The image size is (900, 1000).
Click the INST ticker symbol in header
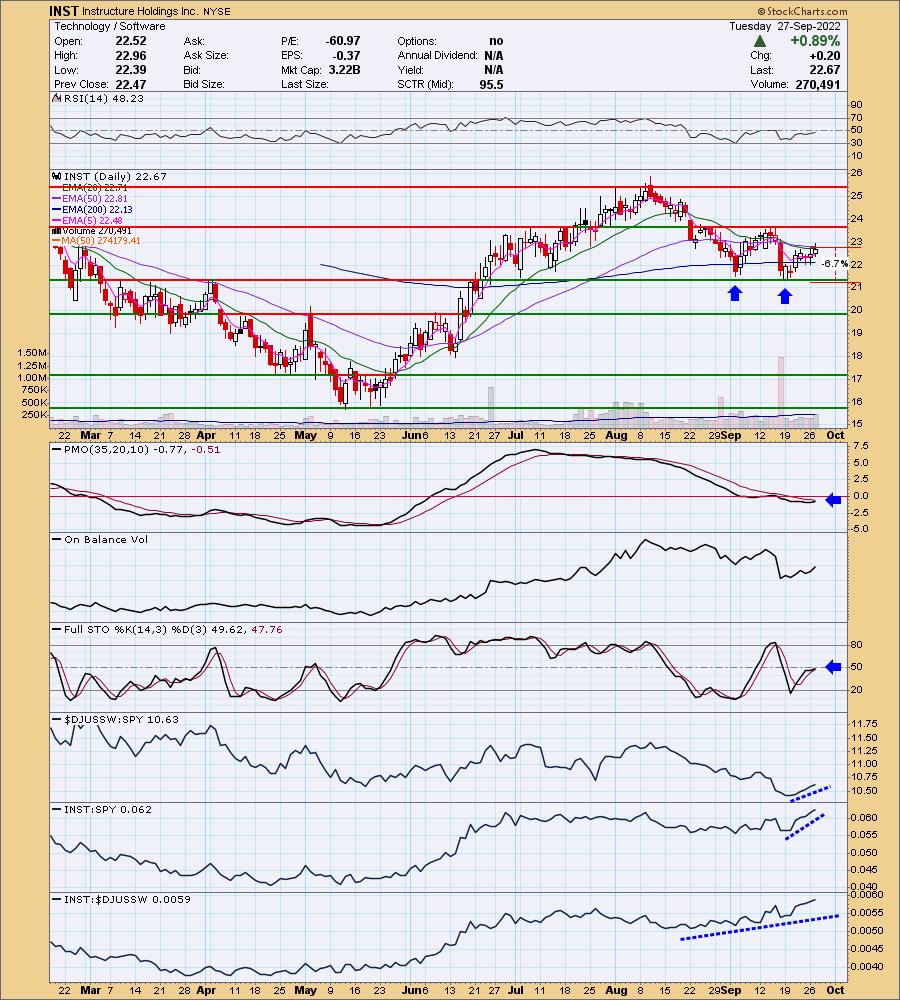(x=64, y=11)
